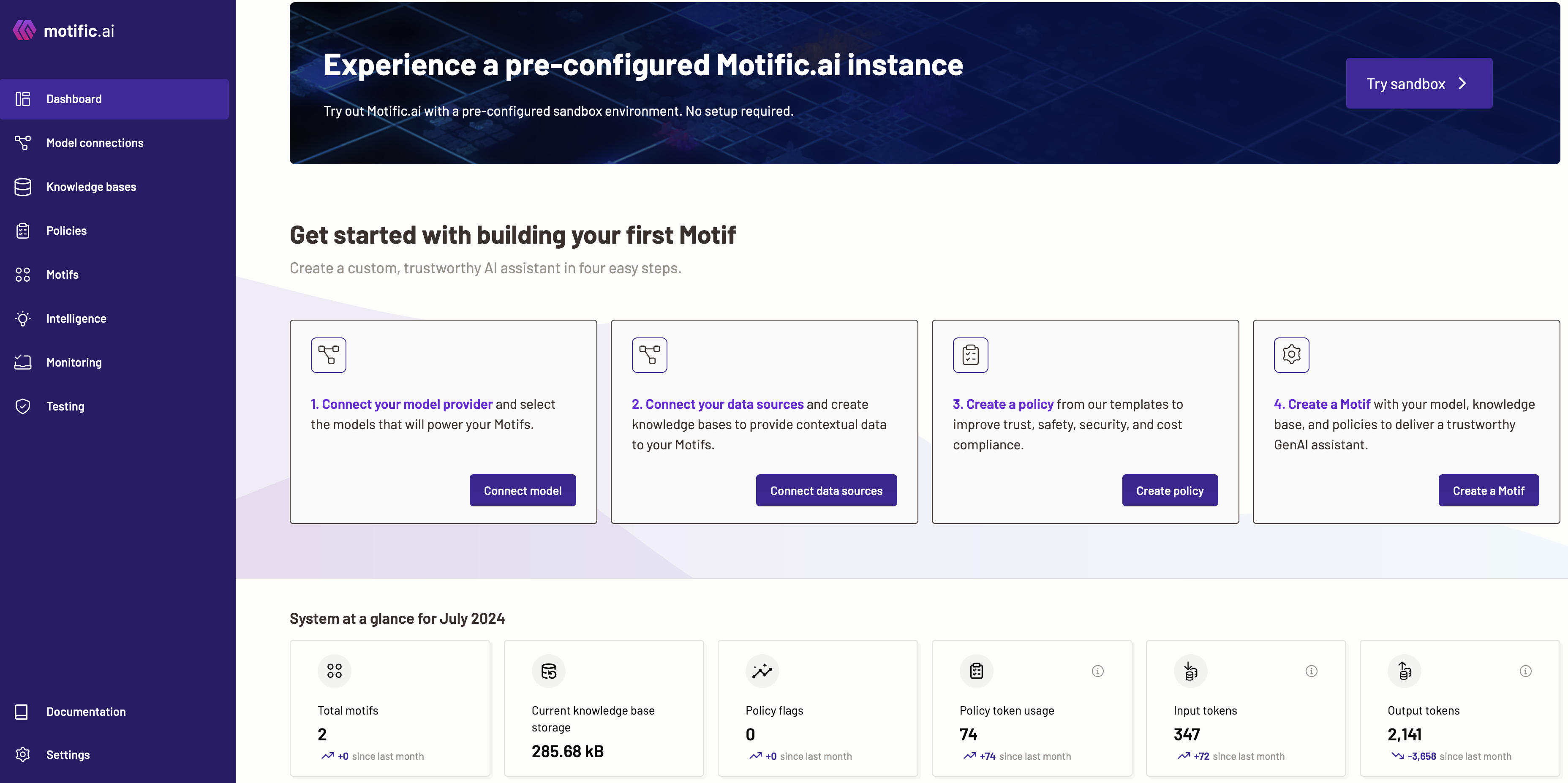This screenshot has height=783, width=1568.
Task: Click the motific.ai logo icon
Action: [24, 30]
